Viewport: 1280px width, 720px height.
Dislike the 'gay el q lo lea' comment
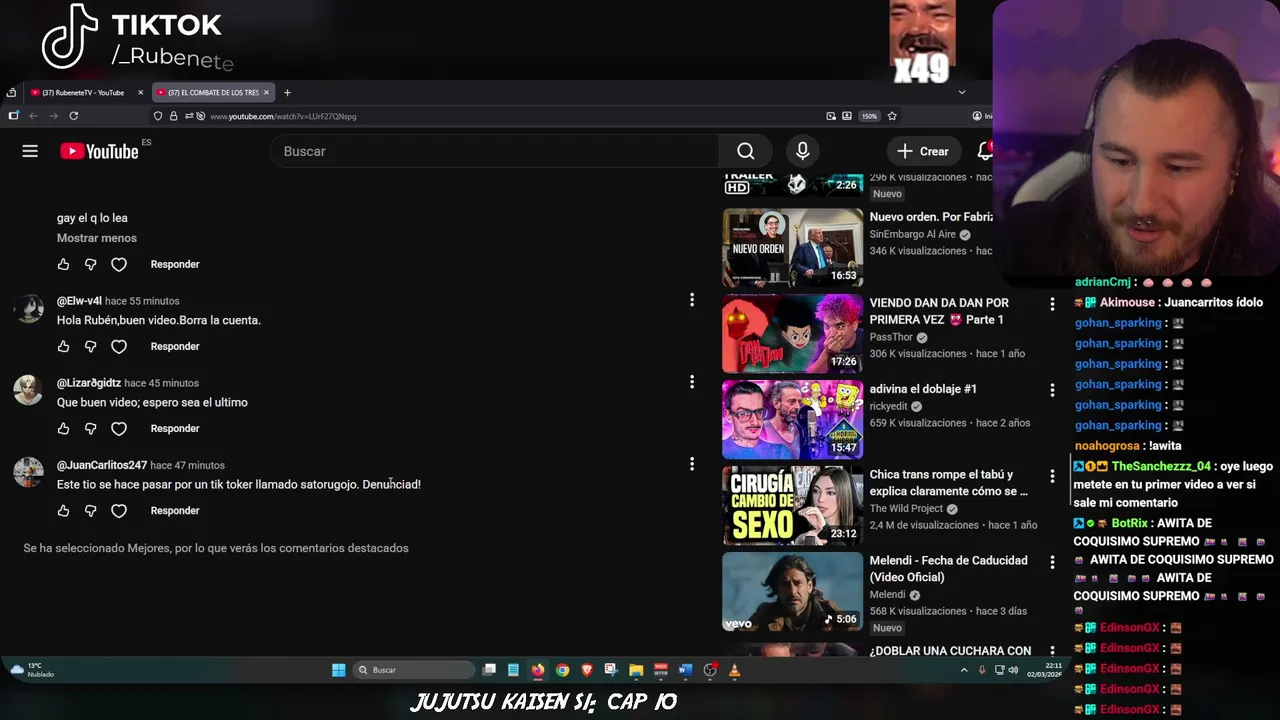tap(91, 264)
